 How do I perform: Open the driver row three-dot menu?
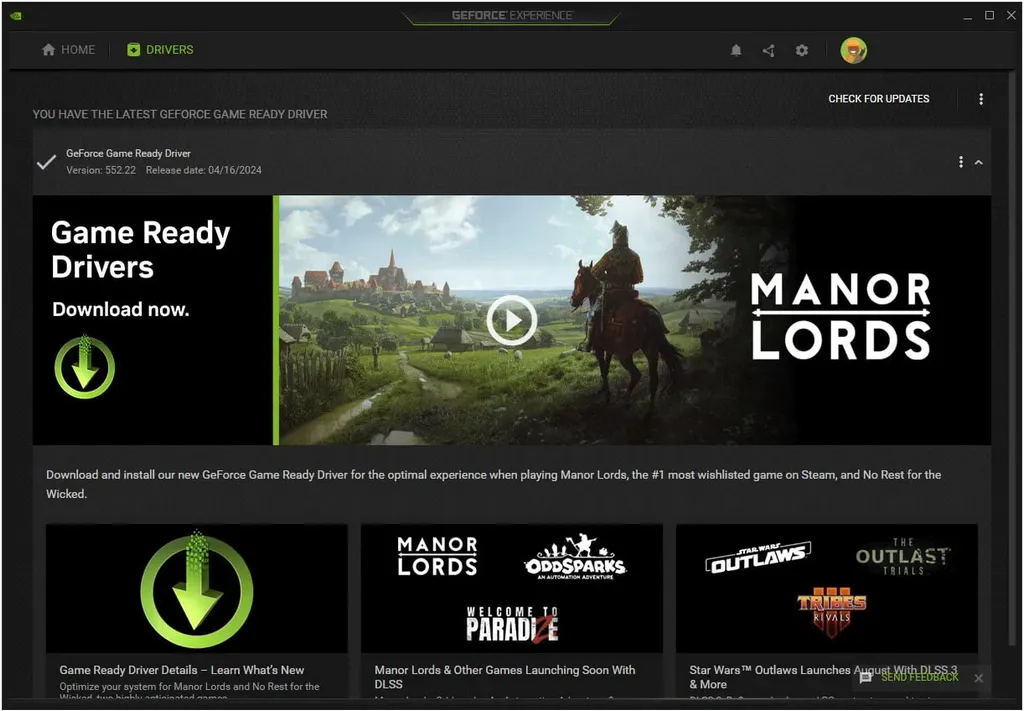coord(961,161)
